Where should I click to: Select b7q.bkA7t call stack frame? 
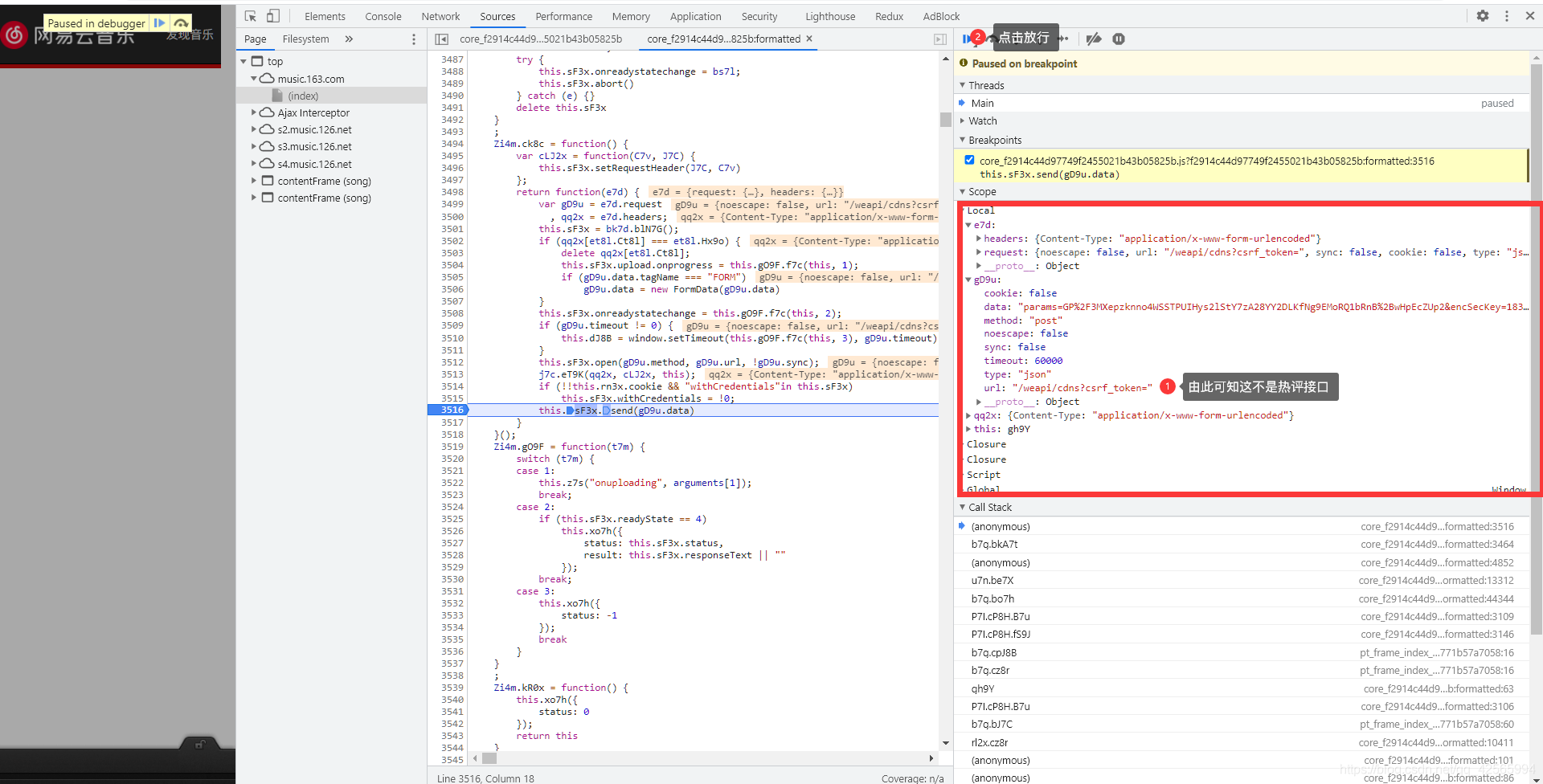point(1242,544)
